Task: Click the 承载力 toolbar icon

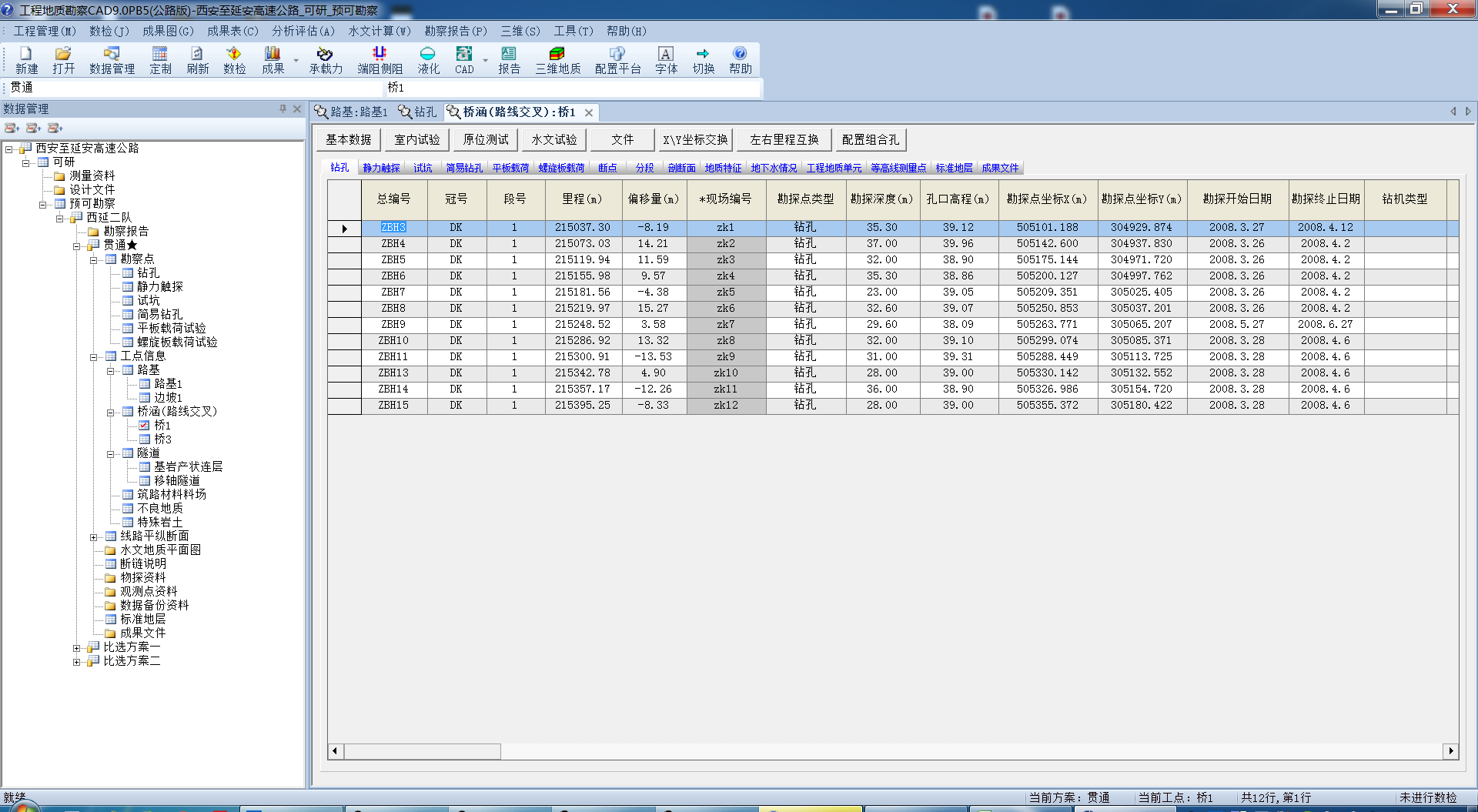Action: (326, 60)
